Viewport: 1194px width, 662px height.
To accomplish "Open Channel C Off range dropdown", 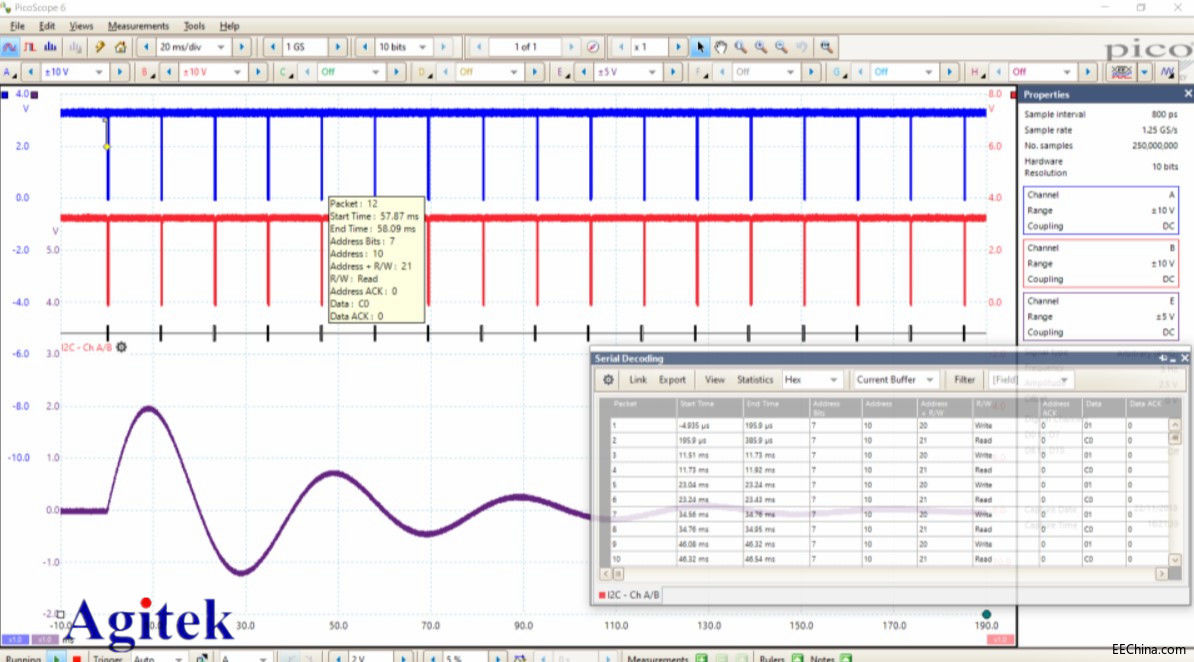I will click(375, 72).
